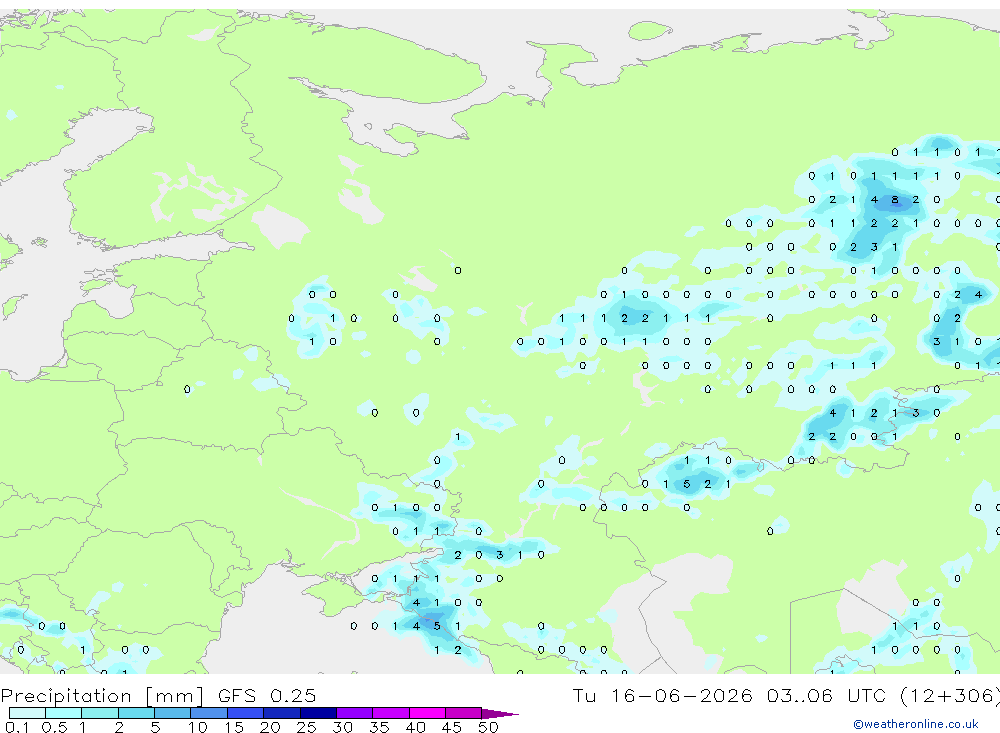Click the '0.5' legend label
Viewport: 1000px width, 733px height.
pyautogui.click(x=54, y=727)
